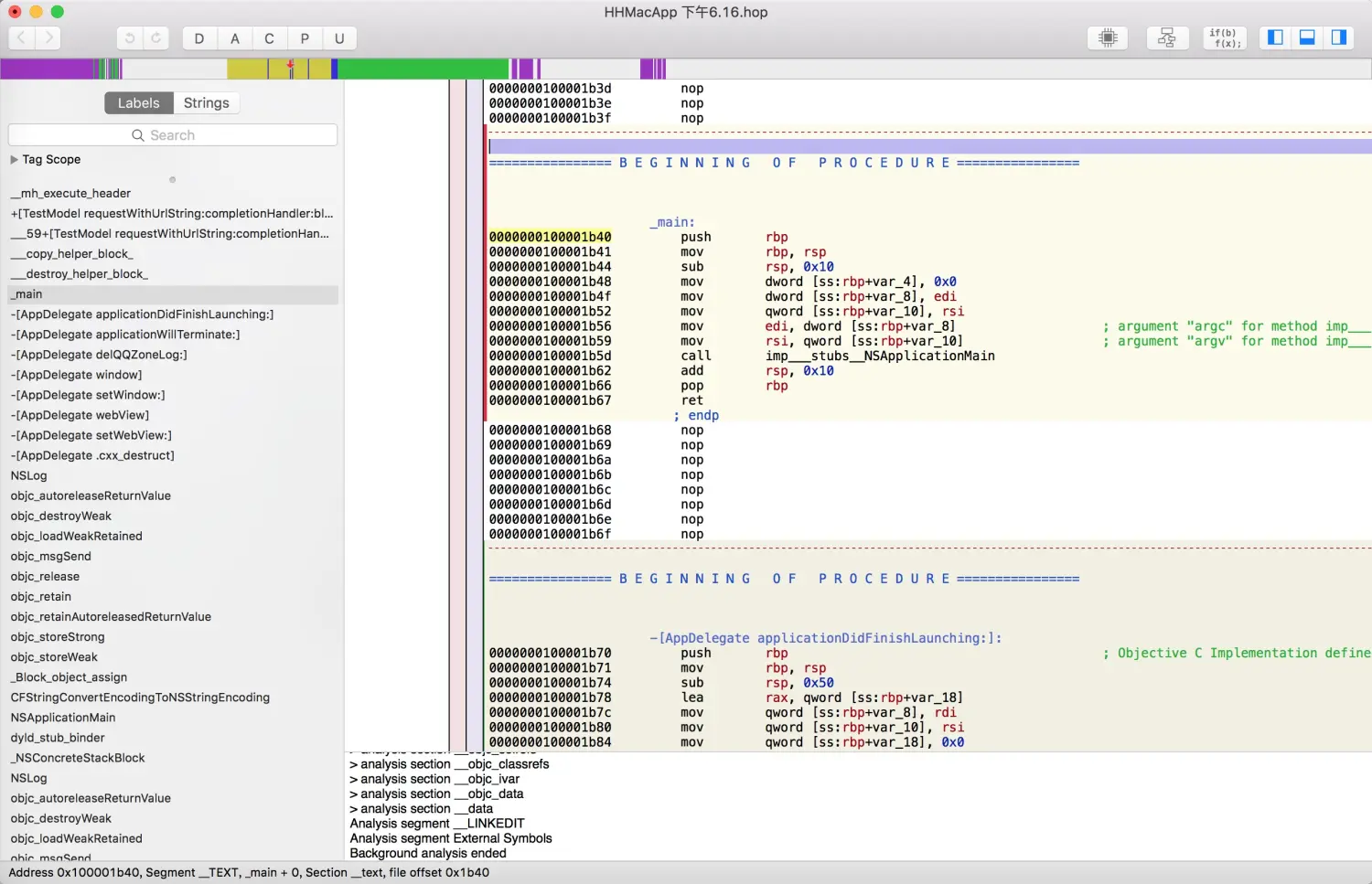Click 'Analysis segment __LINKEDIT' log line

click(437, 824)
